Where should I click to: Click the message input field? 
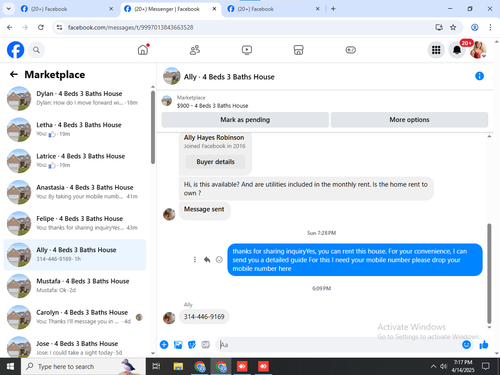coord(340,345)
